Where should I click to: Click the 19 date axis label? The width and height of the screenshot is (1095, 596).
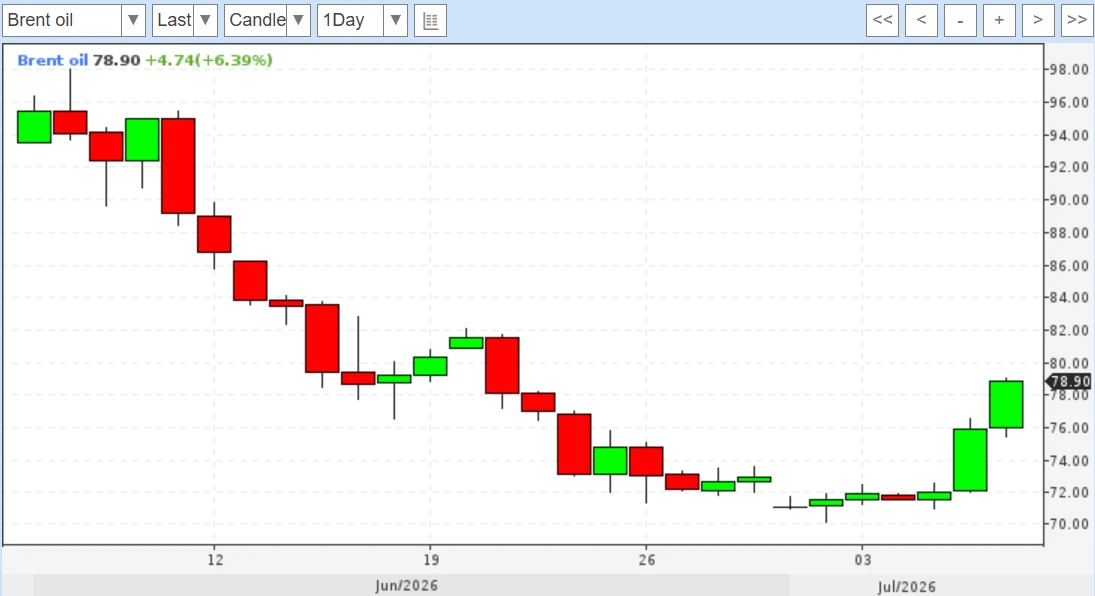(x=431, y=560)
